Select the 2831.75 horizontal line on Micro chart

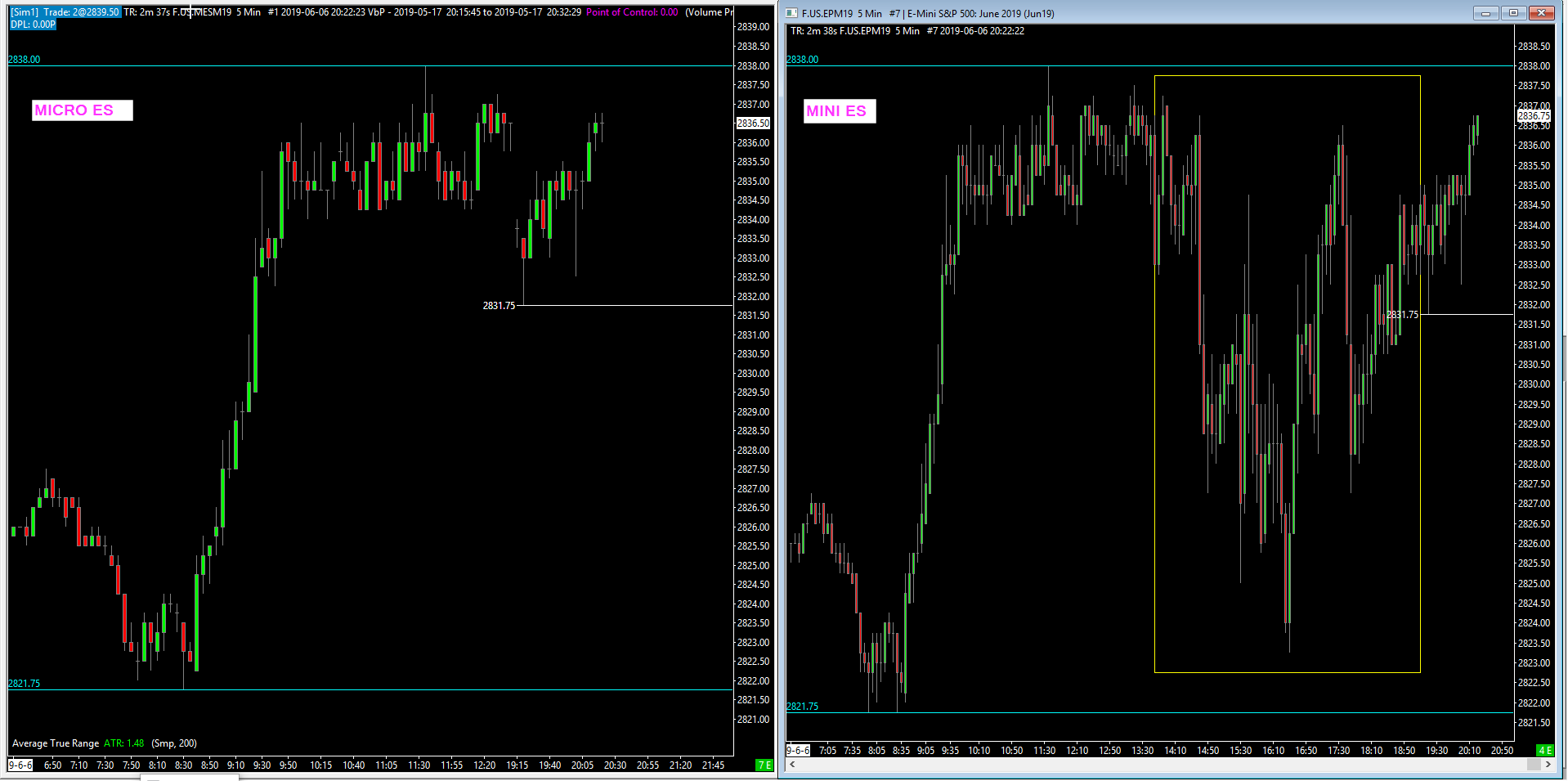pos(625,305)
